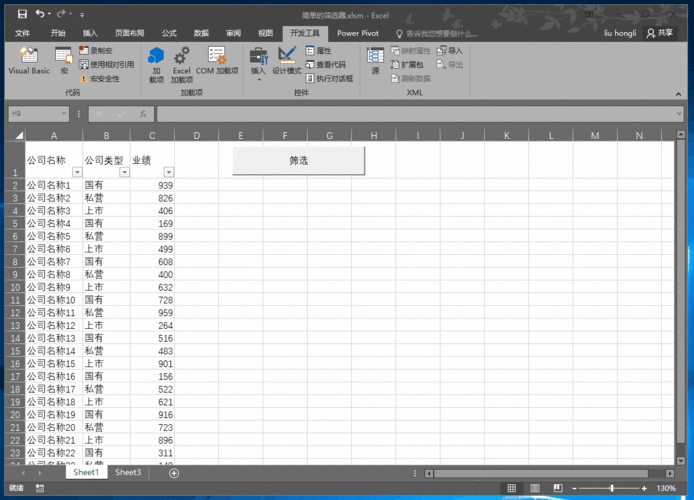Click the 共享 share button
Viewport: 694px width, 500px height.
(660, 33)
